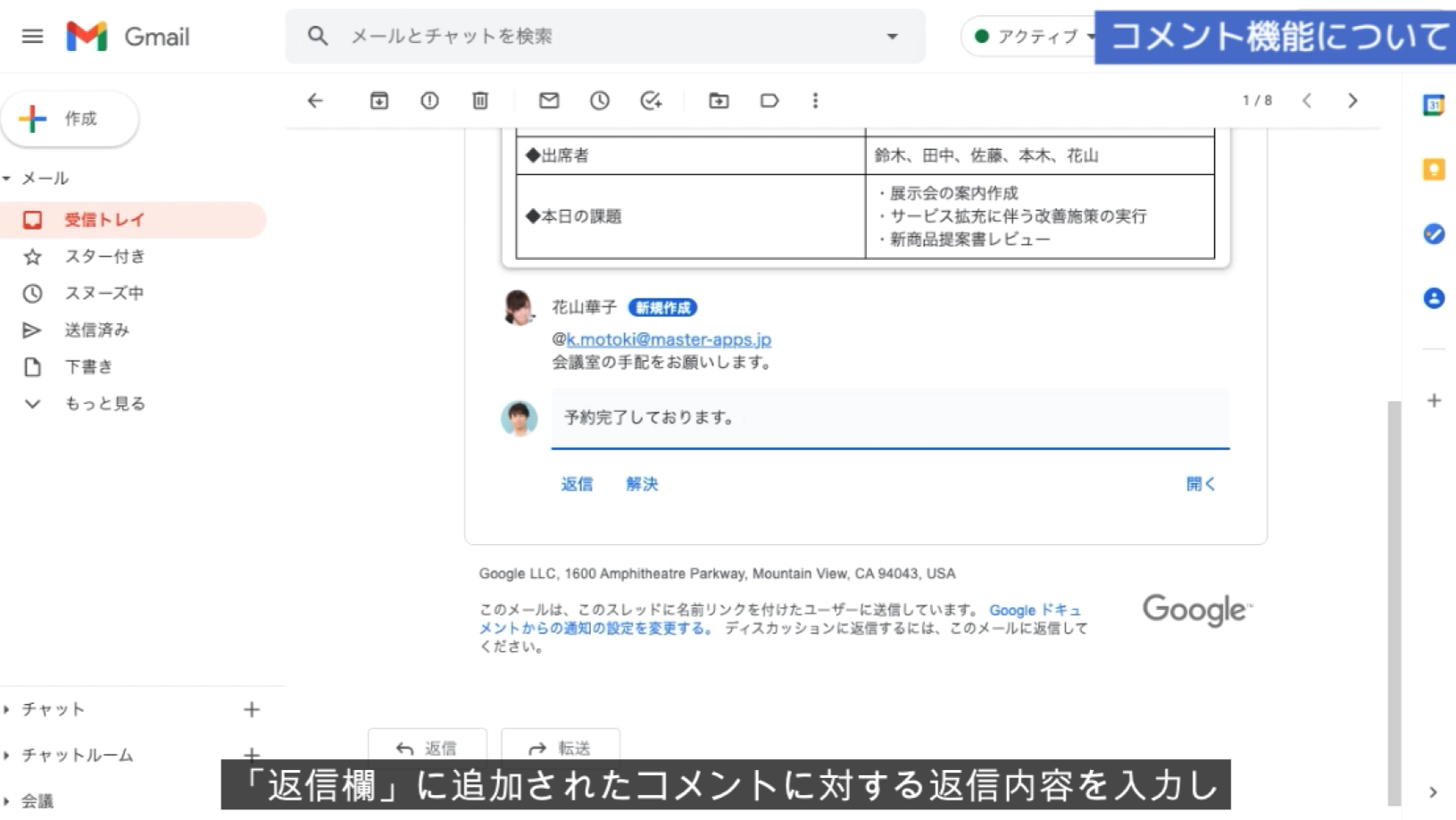1456x820 pixels.
Task: Open Google Keep side panel
Action: [x=1434, y=169]
